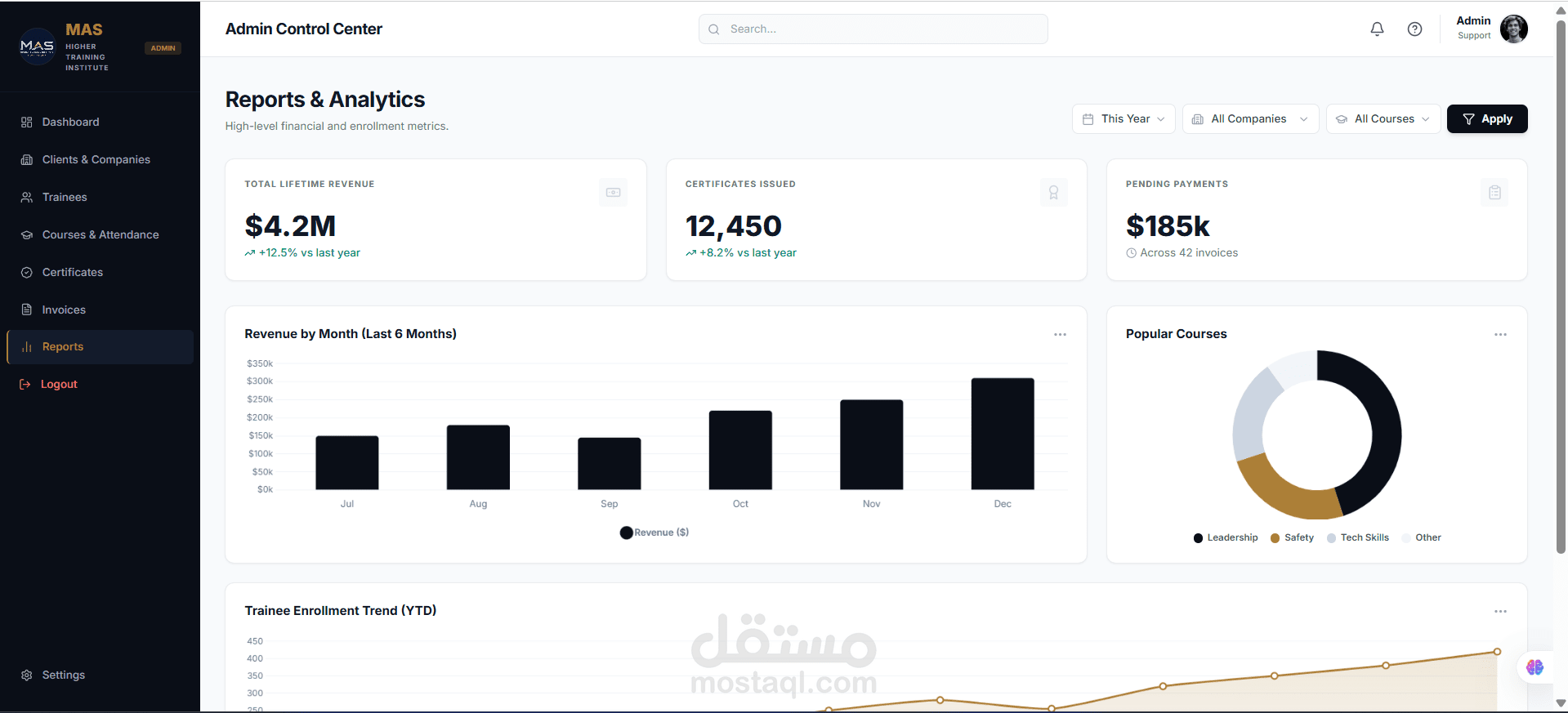Click the scroll down arrow

(1561, 703)
